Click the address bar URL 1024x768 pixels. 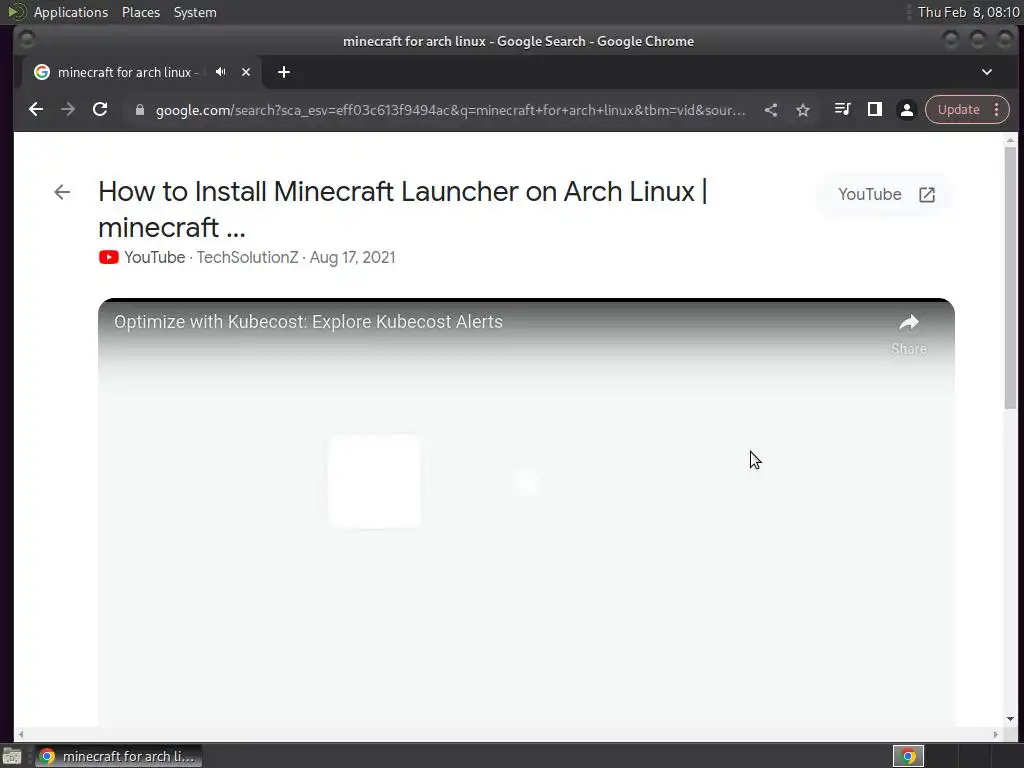point(450,110)
